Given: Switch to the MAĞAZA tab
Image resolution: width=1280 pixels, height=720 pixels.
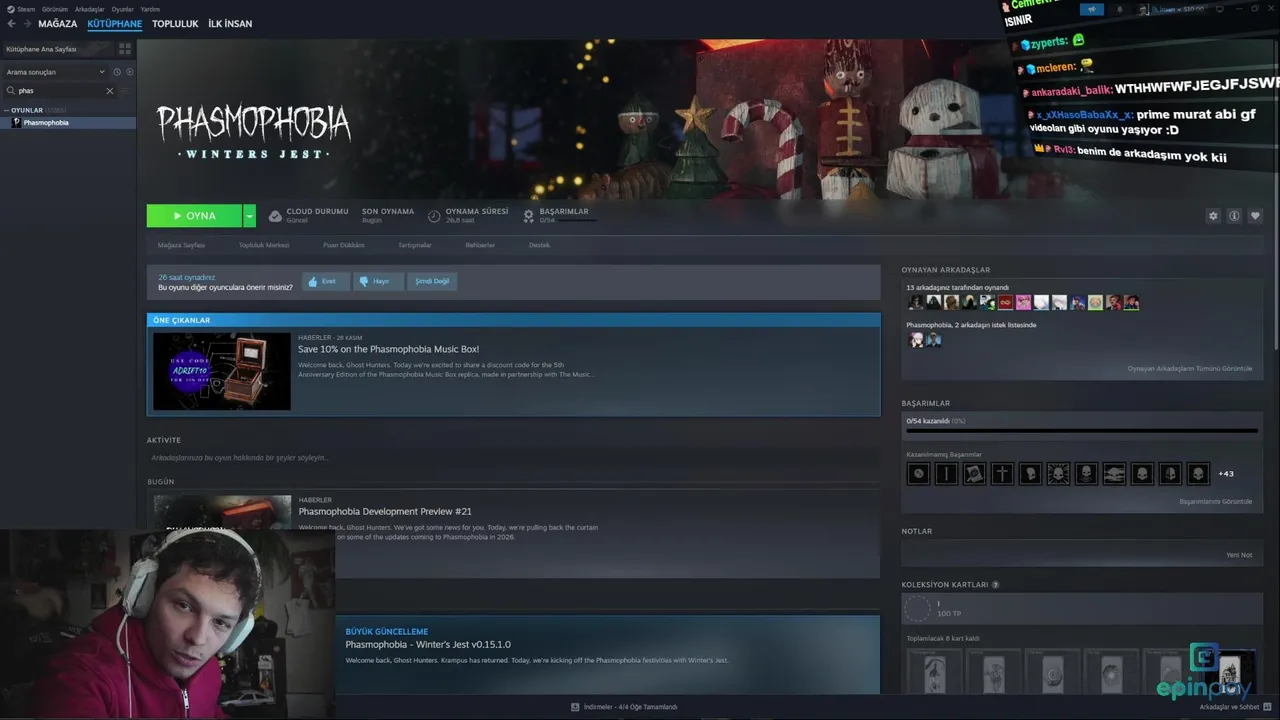Looking at the screenshot, I should (58, 24).
